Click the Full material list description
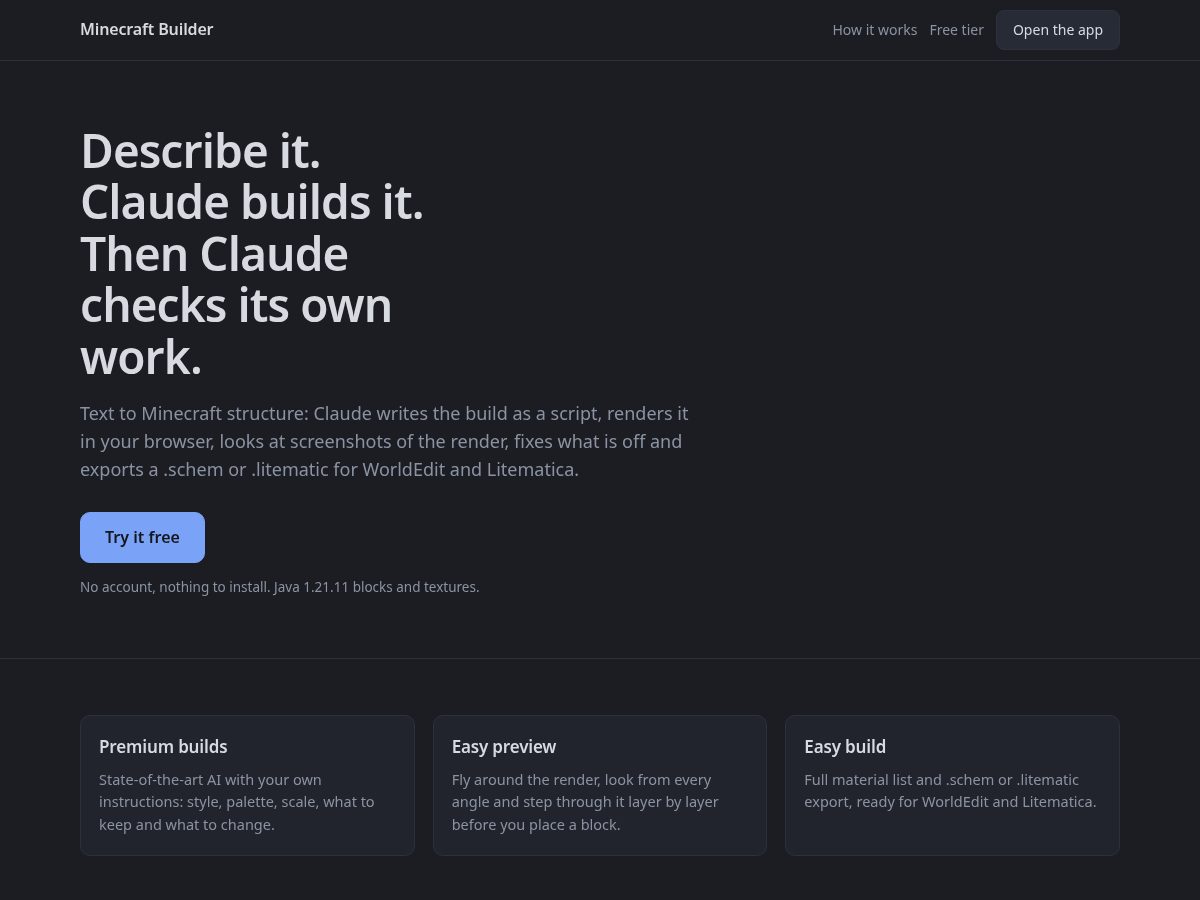 (x=950, y=791)
